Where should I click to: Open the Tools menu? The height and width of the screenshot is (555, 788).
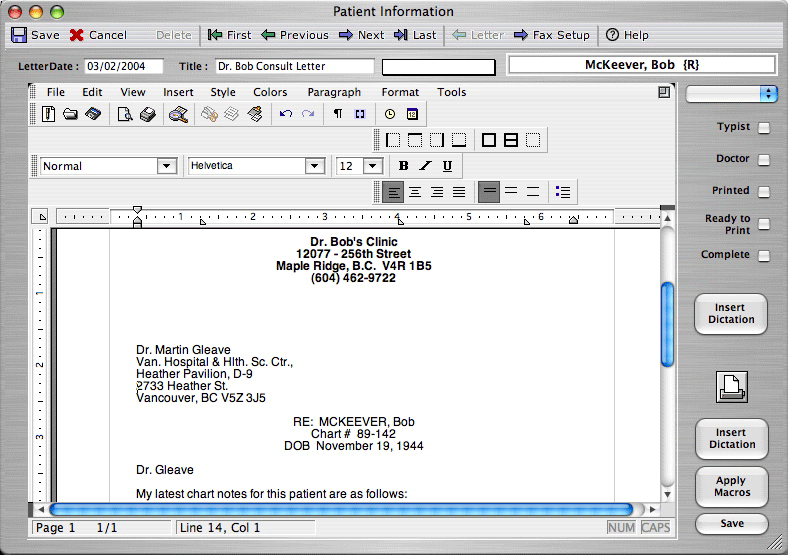coord(452,92)
